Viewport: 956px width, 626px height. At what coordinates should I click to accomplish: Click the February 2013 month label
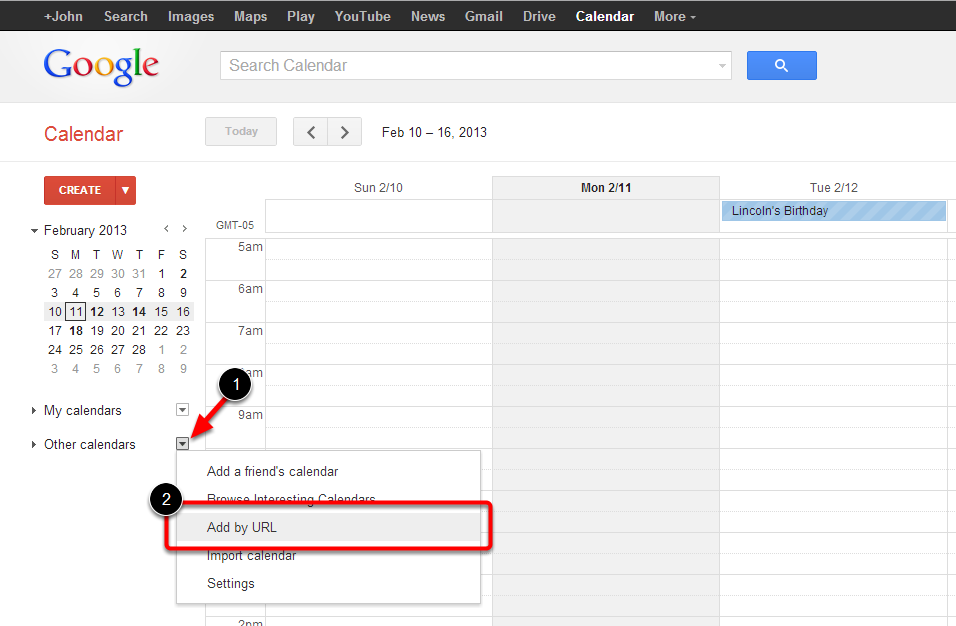coord(85,230)
